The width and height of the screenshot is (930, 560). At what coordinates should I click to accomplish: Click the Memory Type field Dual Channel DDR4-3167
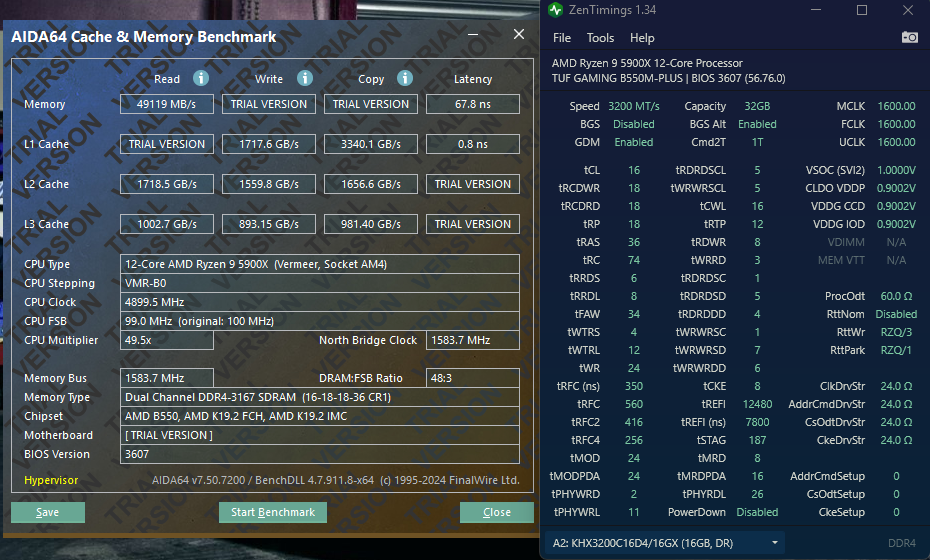(320, 397)
